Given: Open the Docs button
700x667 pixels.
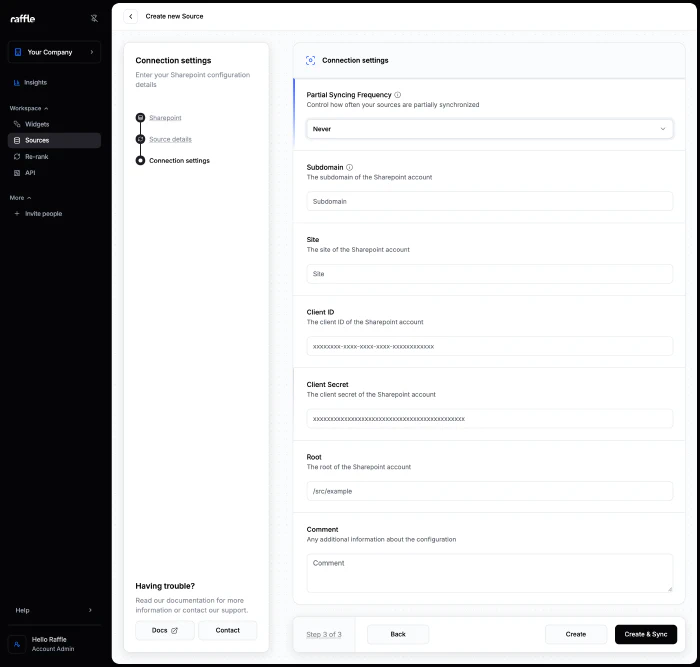Looking at the screenshot, I should 165,630.
